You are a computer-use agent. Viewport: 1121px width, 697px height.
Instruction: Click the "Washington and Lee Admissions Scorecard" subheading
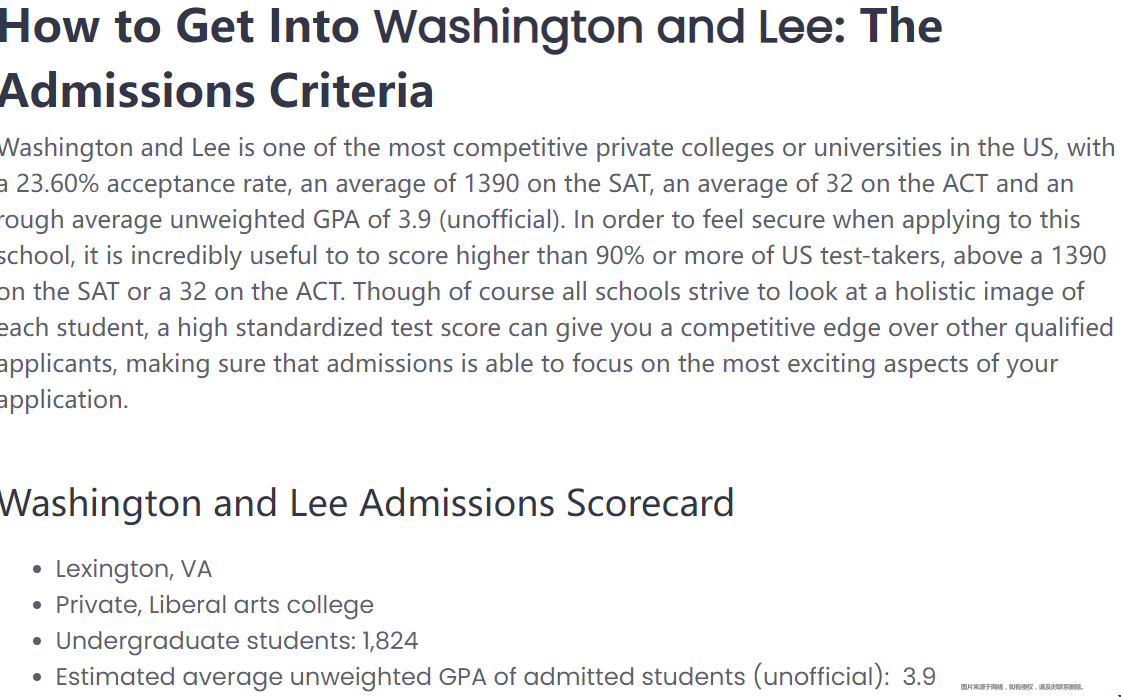pos(366,502)
